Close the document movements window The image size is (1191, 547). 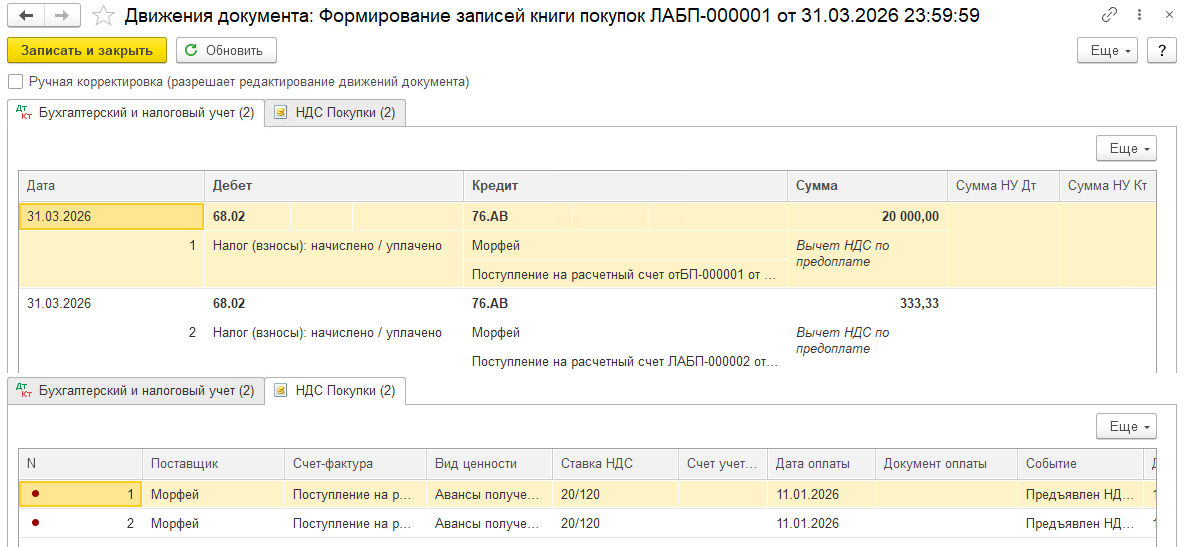pos(1168,14)
